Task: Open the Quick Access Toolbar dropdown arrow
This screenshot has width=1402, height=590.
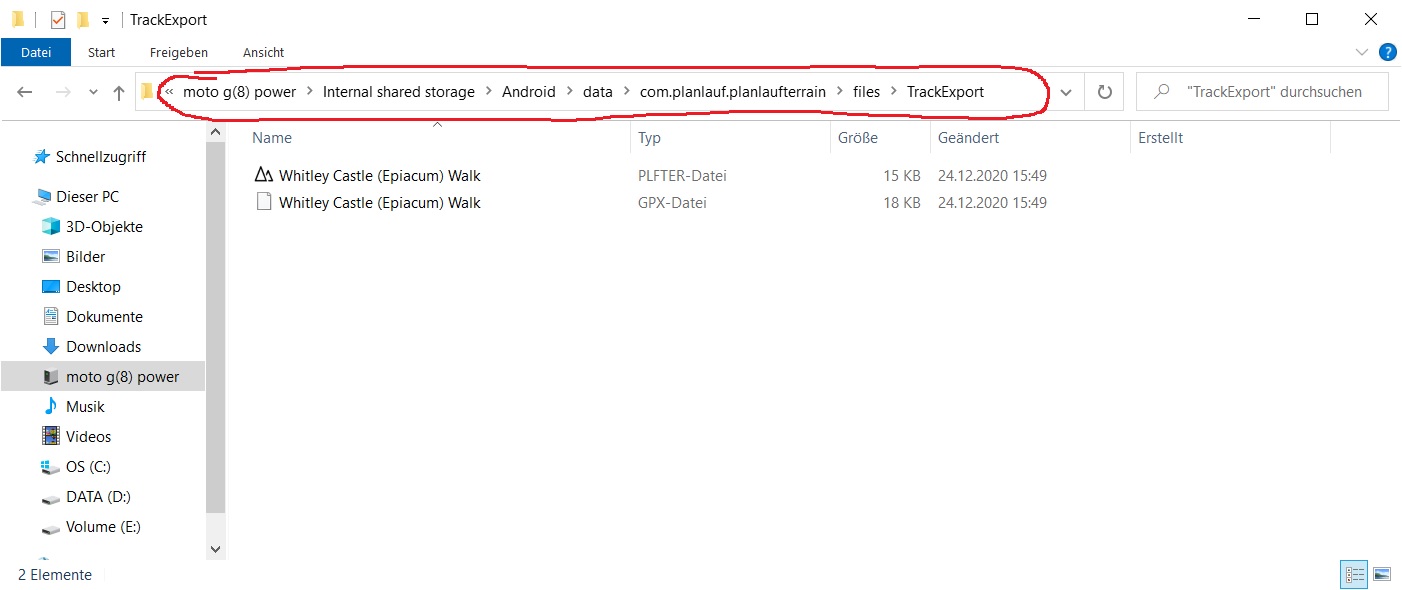Action: point(104,19)
